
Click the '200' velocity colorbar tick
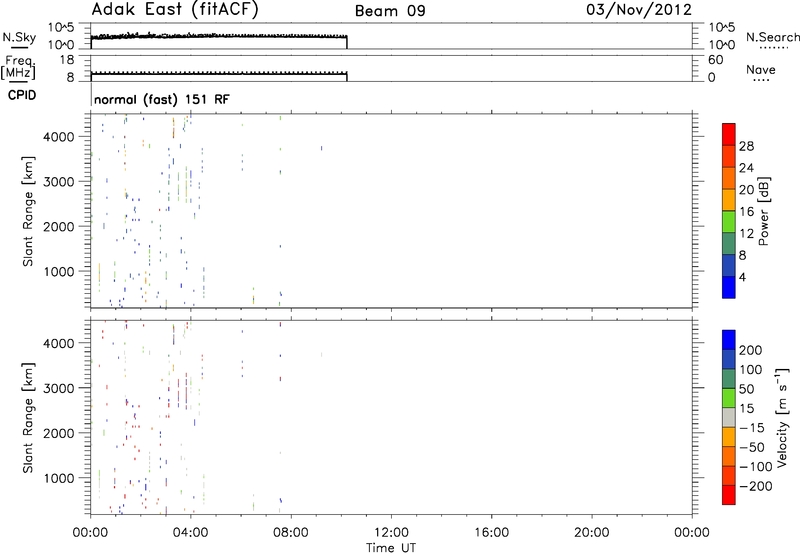point(751,350)
